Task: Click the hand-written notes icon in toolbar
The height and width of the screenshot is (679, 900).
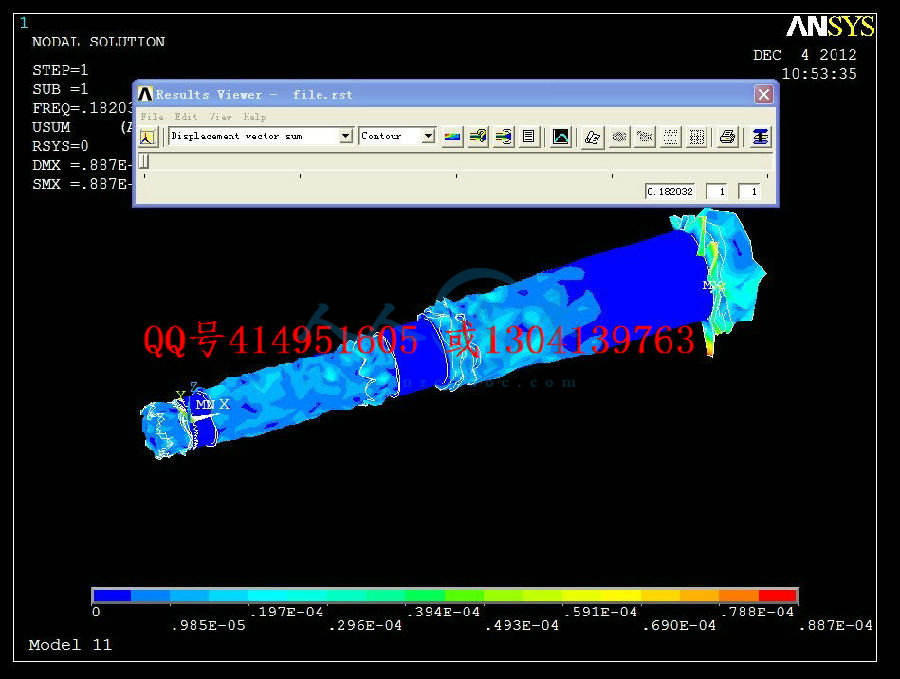Action: pyautogui.click(x=592, y=137)
